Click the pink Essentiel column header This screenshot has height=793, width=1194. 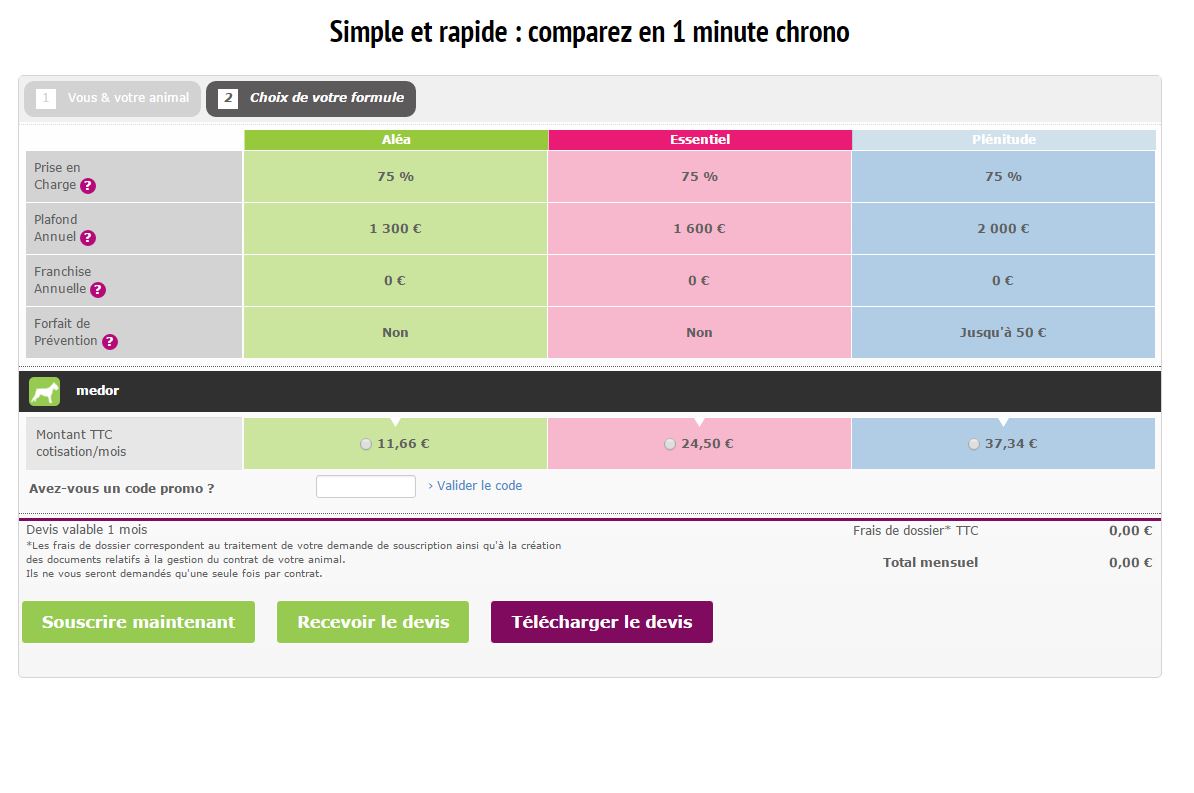pos(700,140)
